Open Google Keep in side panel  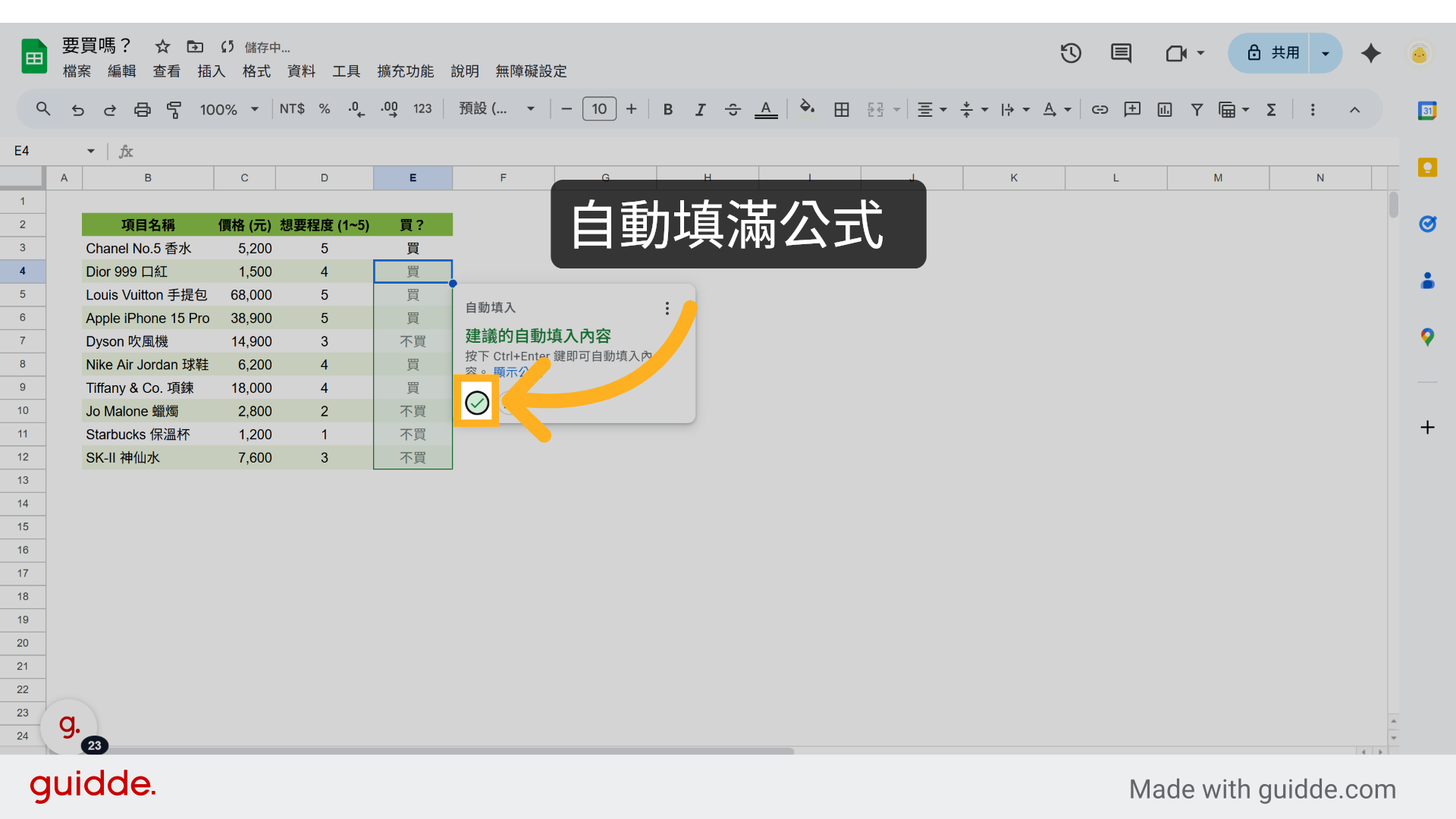click(x=1427, y=168)
